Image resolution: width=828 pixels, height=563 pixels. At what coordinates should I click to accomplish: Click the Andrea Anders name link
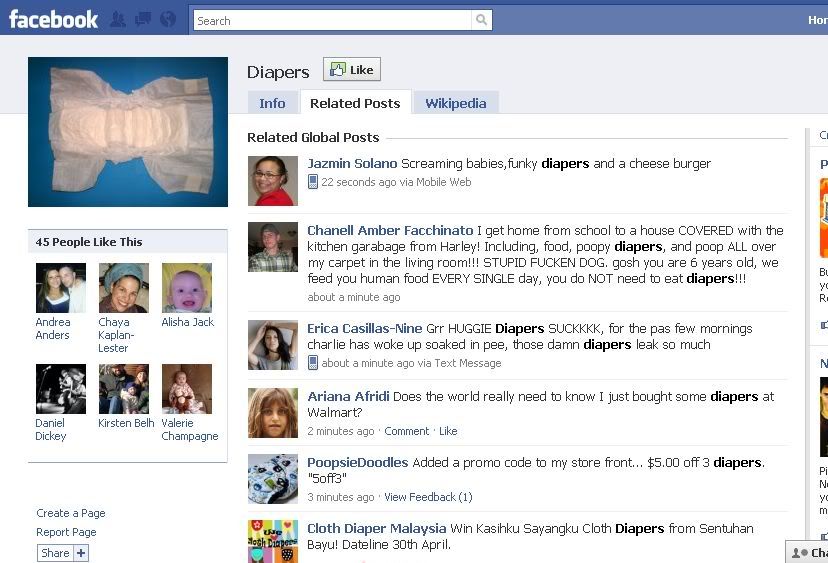(53, 329)
